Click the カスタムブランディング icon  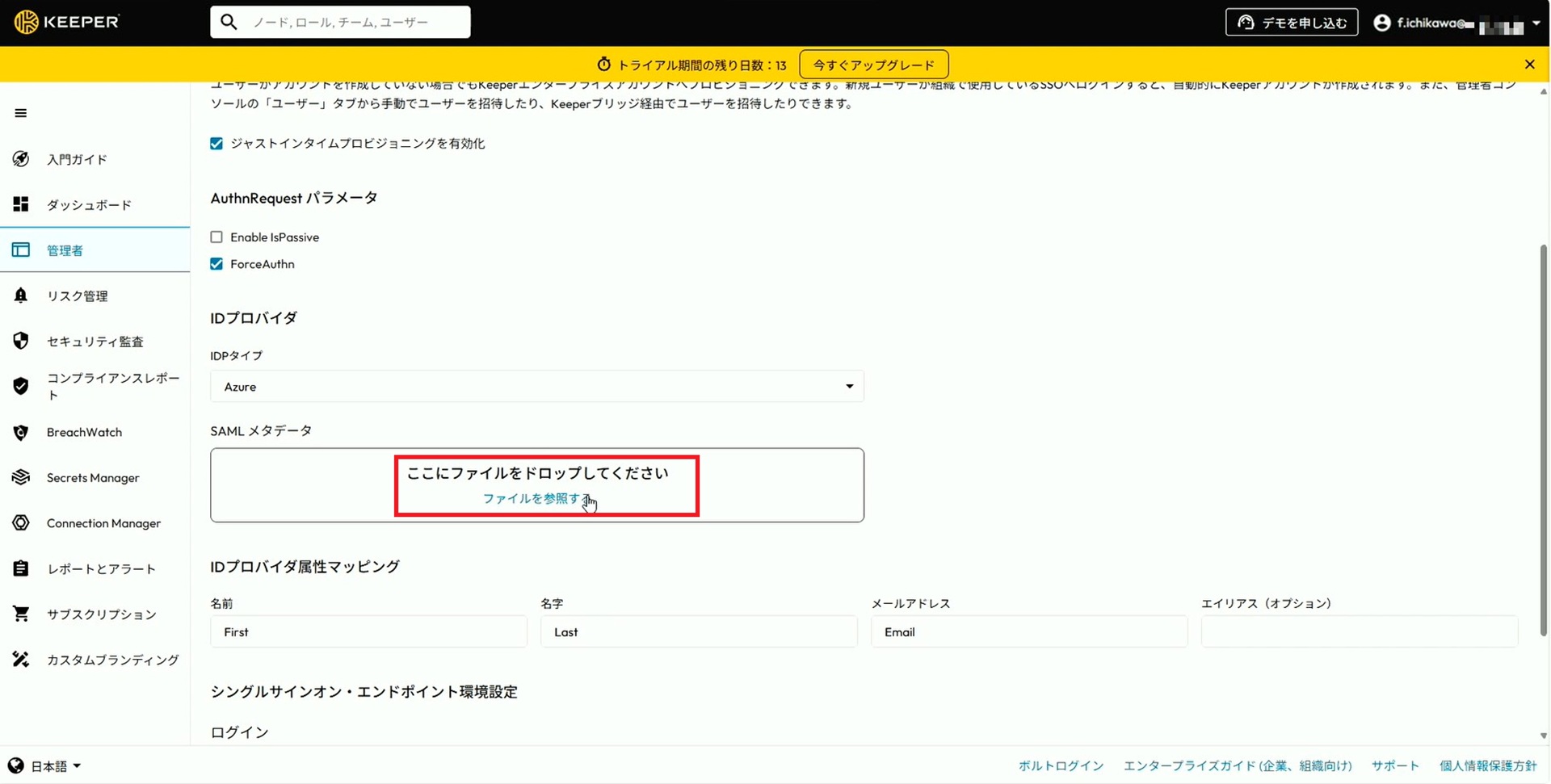[21, 660]
